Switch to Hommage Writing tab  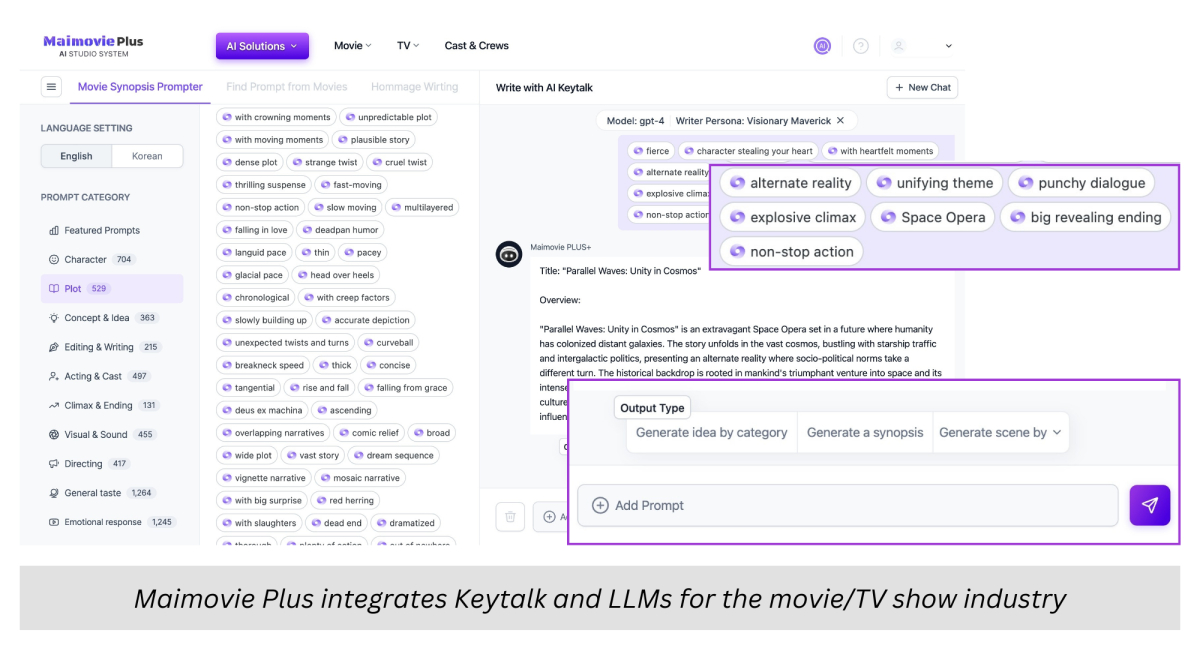pyautogui.click(x=414, y=87)
